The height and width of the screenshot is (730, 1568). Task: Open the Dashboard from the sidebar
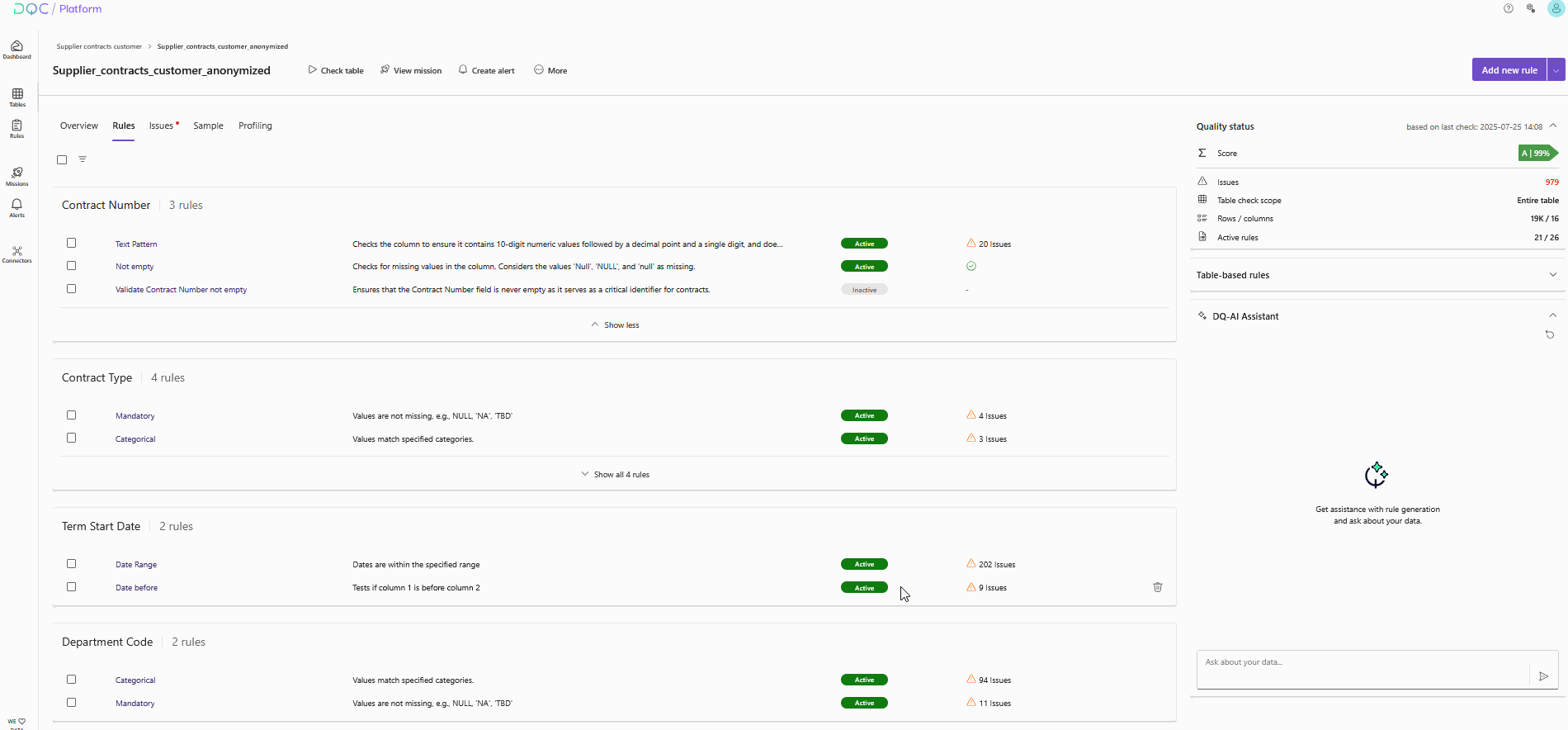tap(17, 50)
